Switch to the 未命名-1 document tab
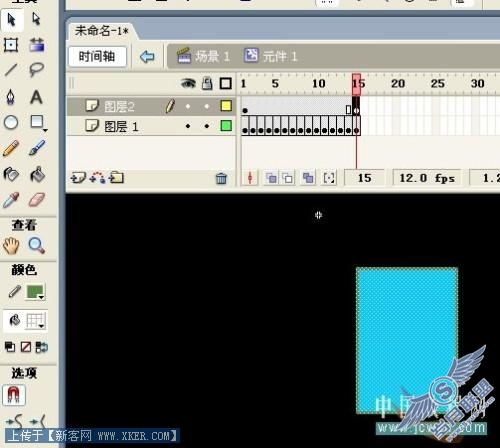 click(101, 31)
